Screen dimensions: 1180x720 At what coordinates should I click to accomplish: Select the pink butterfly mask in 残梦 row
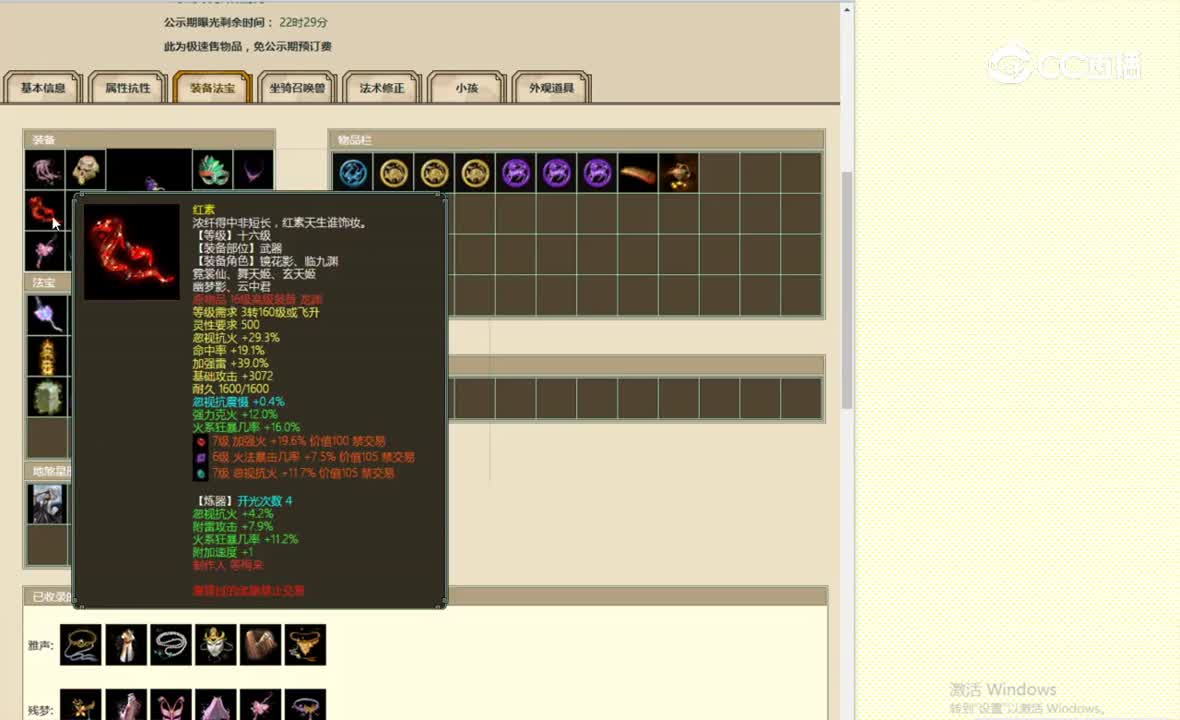pyautogui.click(x=171, y=705)
